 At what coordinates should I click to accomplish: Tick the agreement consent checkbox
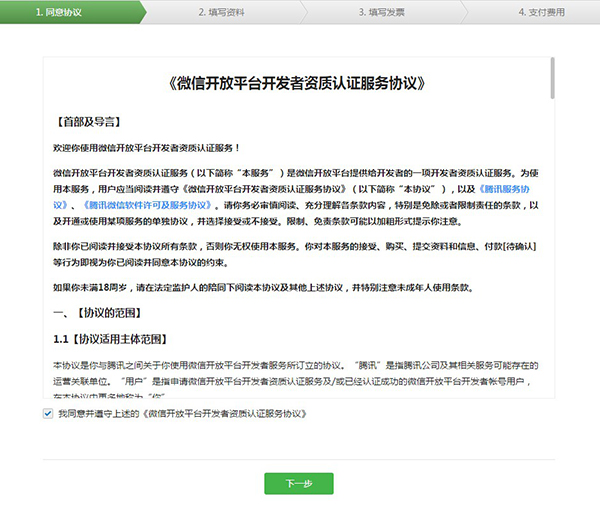[x=48, y=412]
